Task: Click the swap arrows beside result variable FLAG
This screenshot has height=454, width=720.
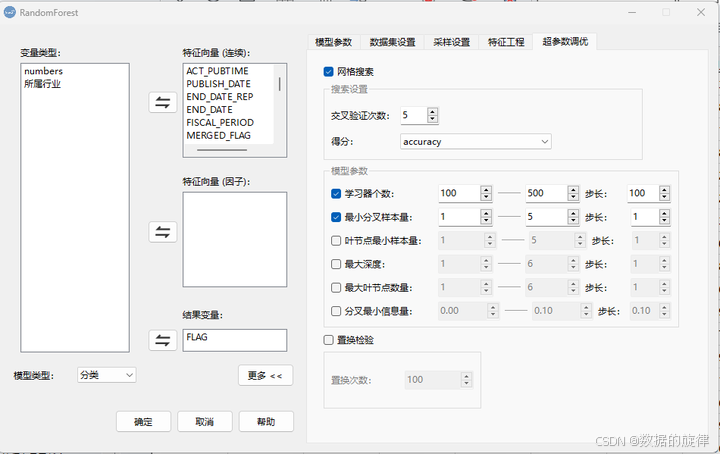Action: pyautogui.click(x=163, y=340)
